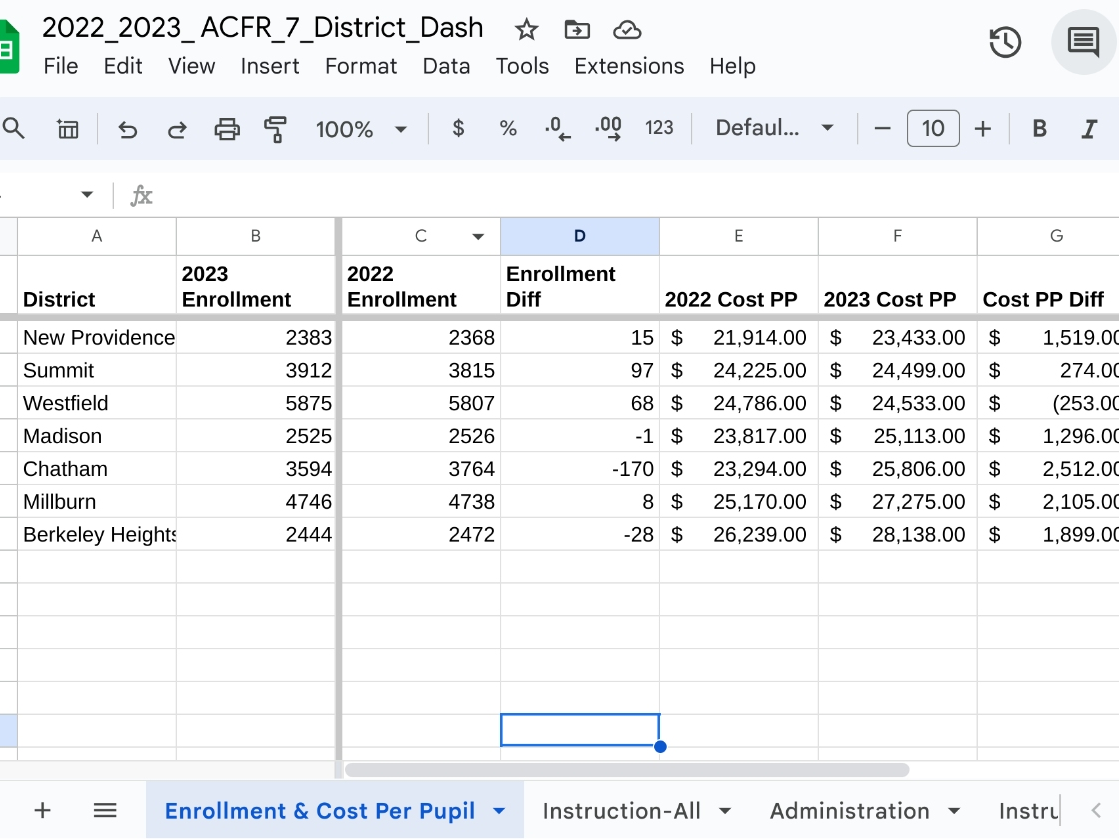Select the Westfield district cell
This screenshot has width=1119, height=839.
click(x=97, y=403)
